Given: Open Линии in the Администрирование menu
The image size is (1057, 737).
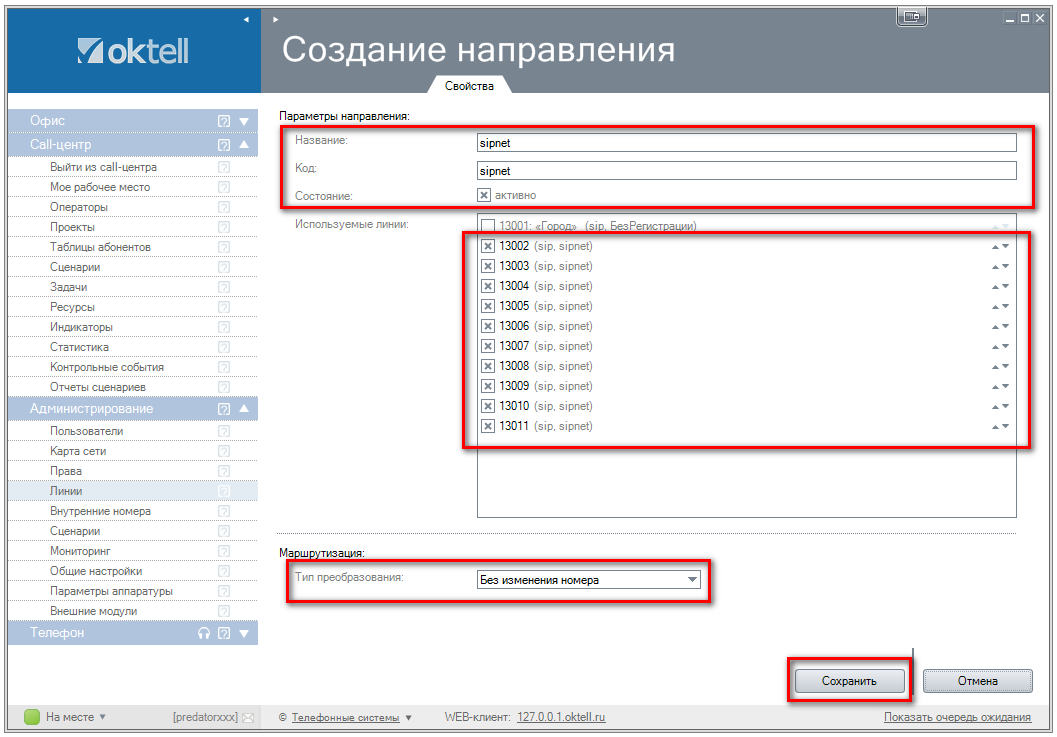Looking at the screenshot, I should 66,491.
